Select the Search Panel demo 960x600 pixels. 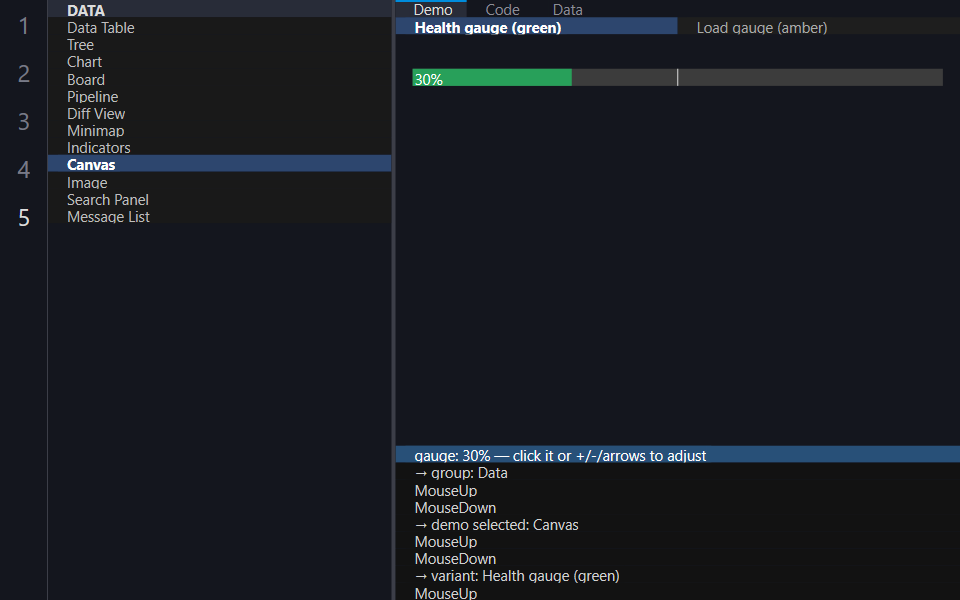(x=219, y=199)
